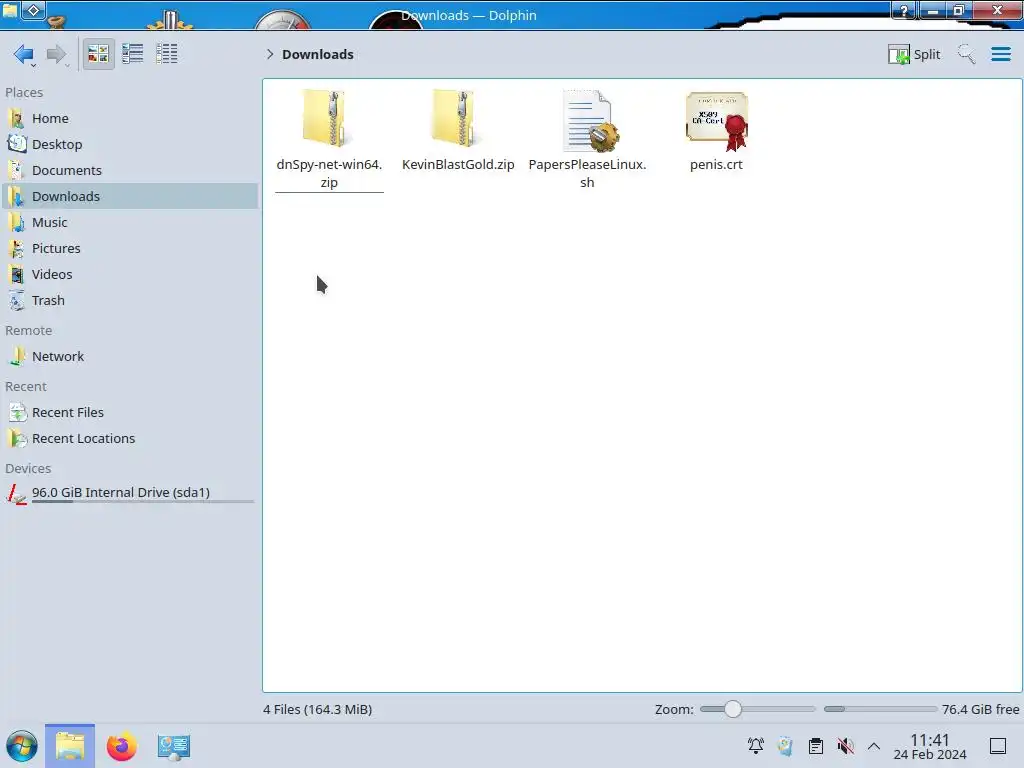
Task: Switch to Details view mode
Action: pyautogui.click(x=167, y=54)
